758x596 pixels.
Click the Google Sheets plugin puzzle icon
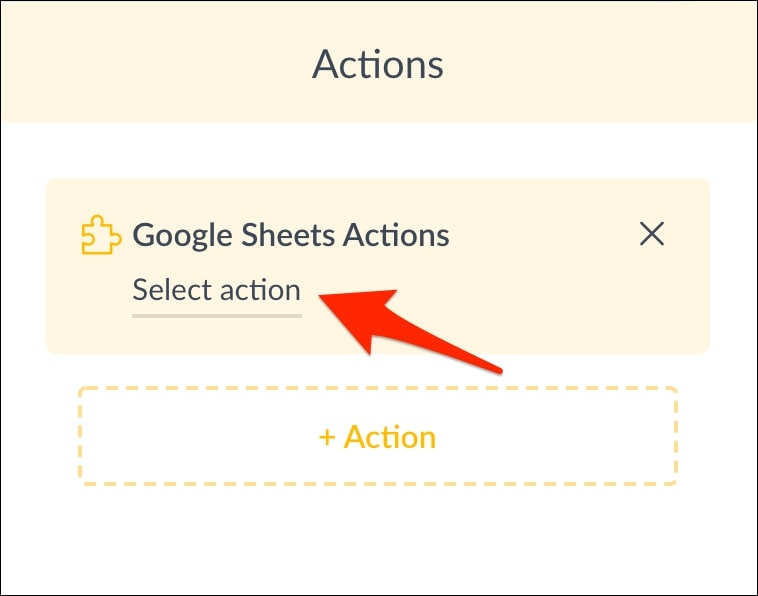click(x=101, y=236)
